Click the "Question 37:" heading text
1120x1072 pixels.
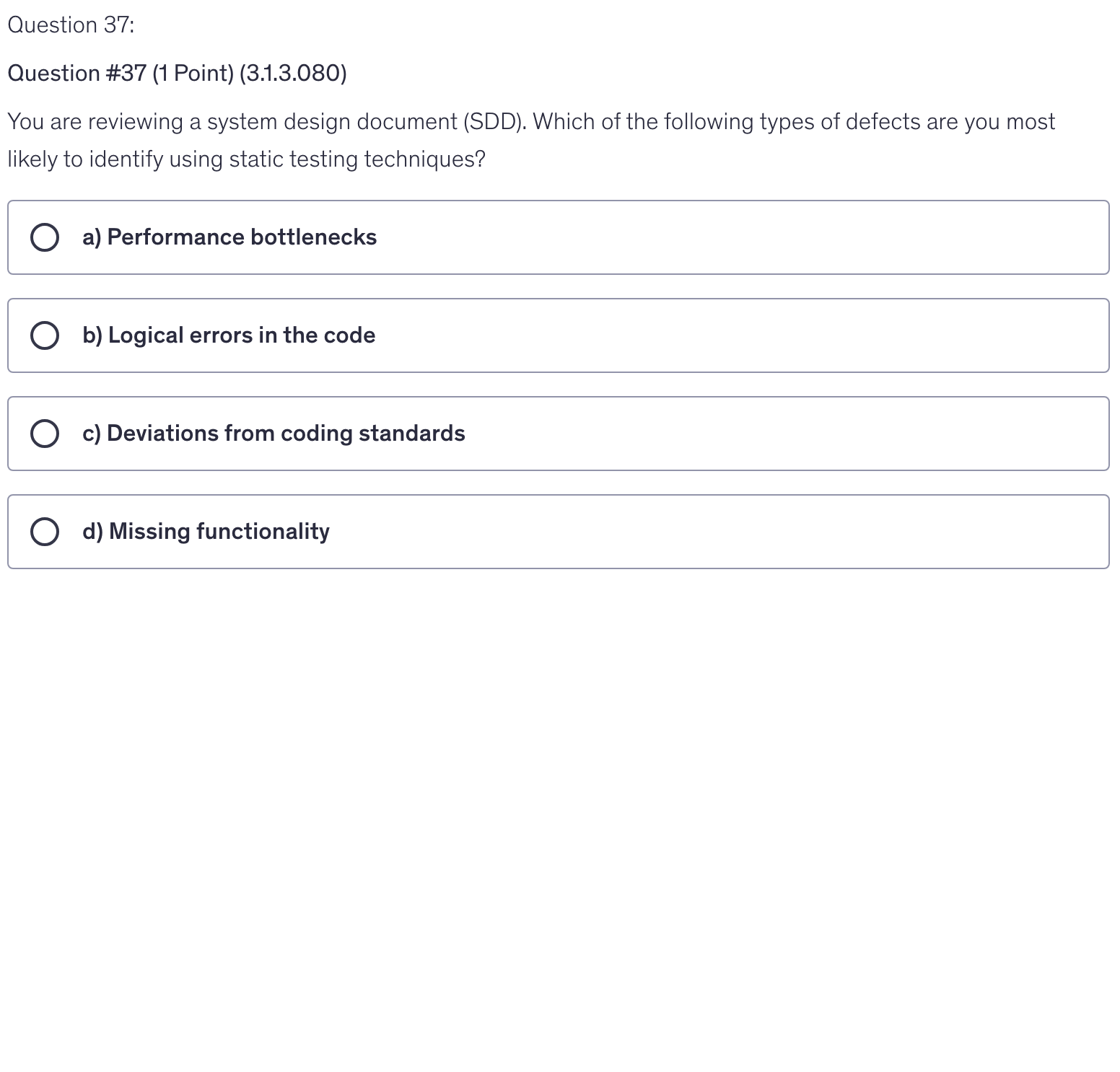point(71,25)
